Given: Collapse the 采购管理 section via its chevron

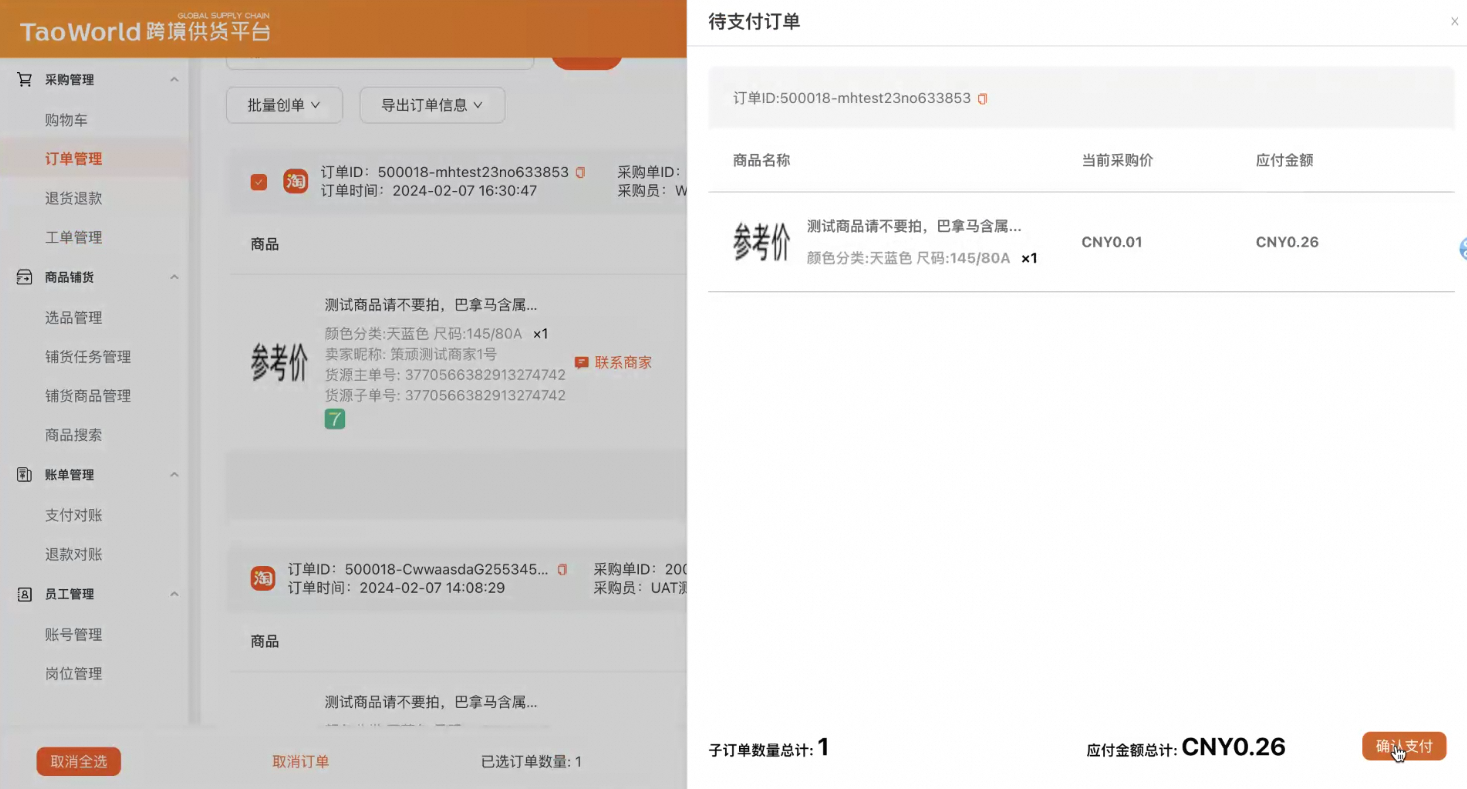Looking at the screenshot, I should pyautogui.click(x=174, y=79).
